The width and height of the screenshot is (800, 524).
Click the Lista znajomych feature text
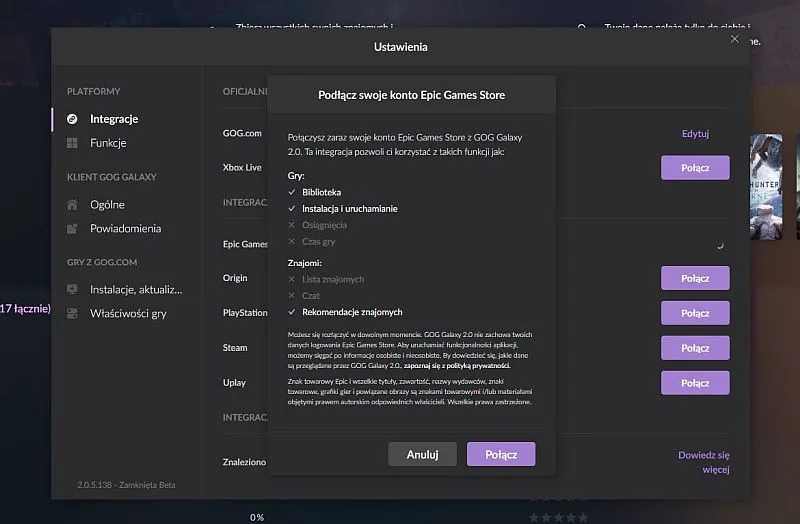pos(333,279)
